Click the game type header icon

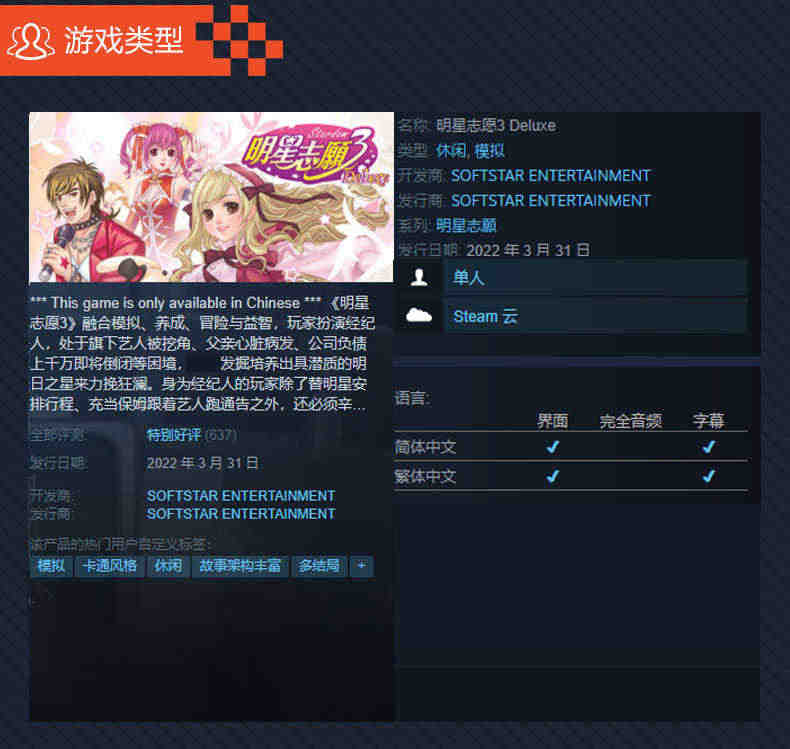tap(31, 40)
